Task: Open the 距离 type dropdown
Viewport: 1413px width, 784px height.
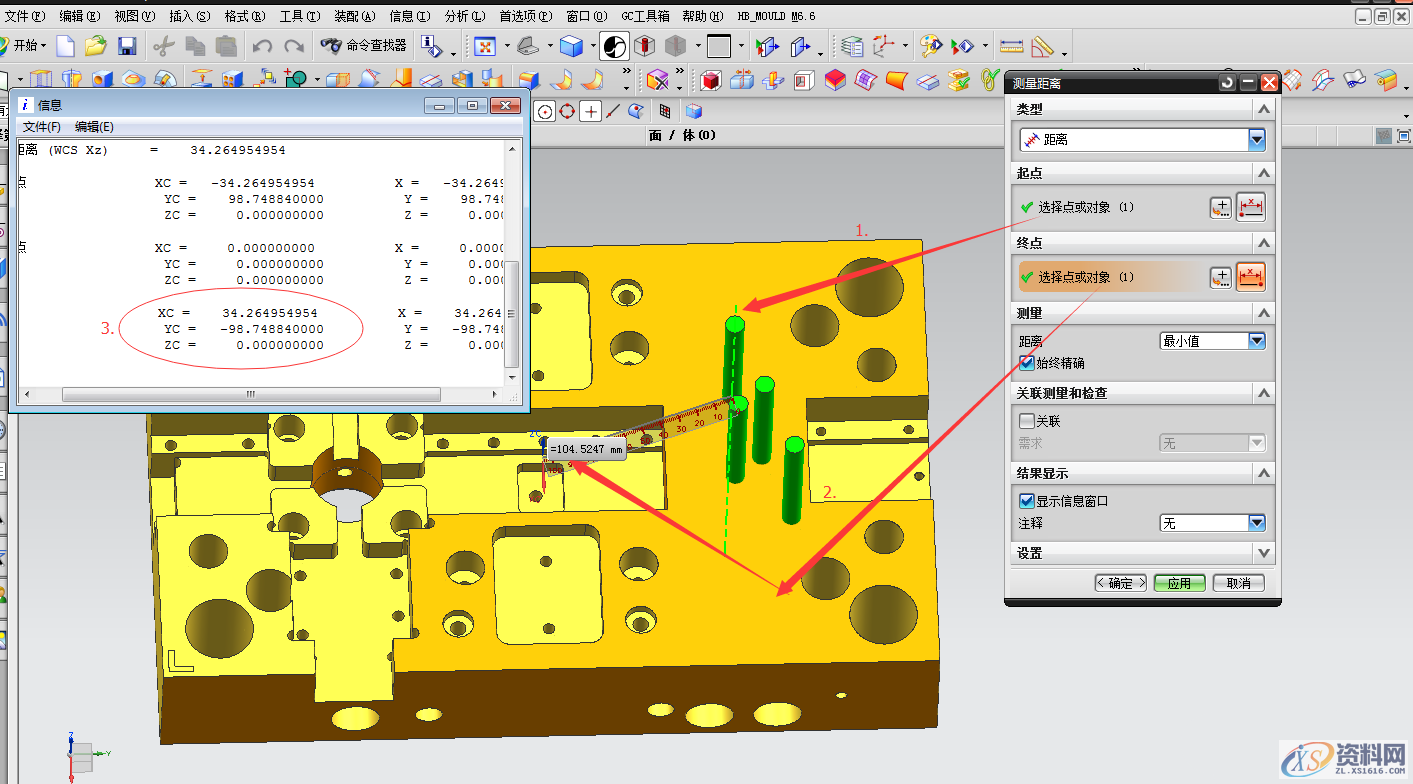Action: [1257, 140]
